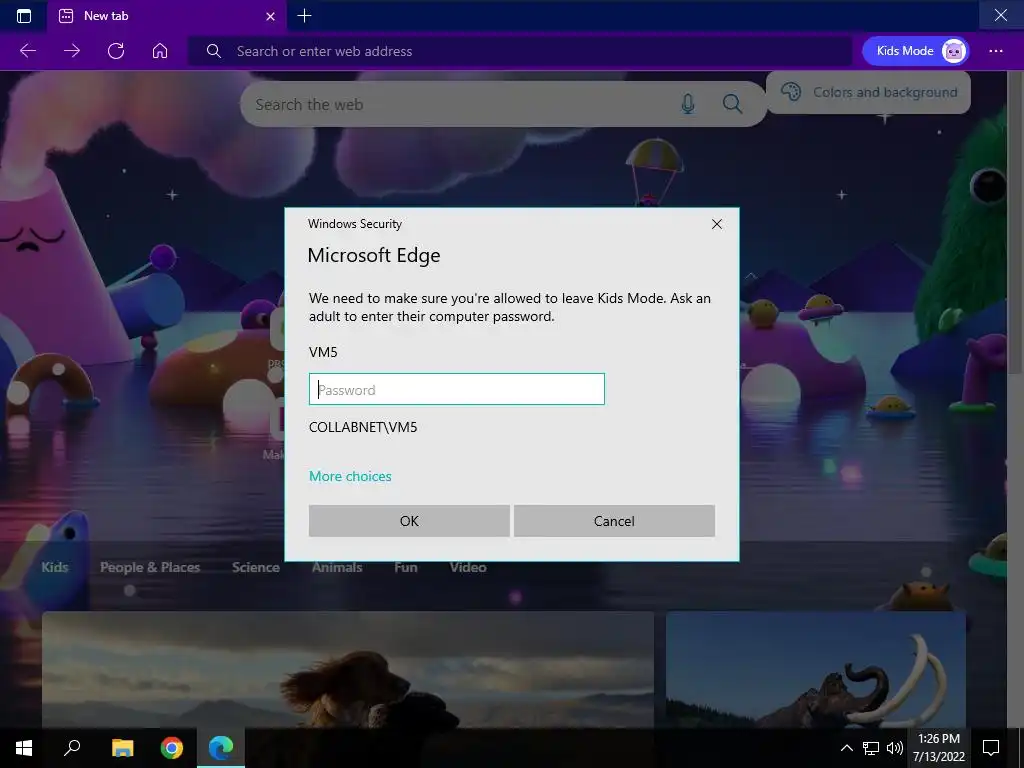This screenshot has height=768, width=1024.
Task: Dismiss dialog with Cancel button
Action: [x=614, y=520]
